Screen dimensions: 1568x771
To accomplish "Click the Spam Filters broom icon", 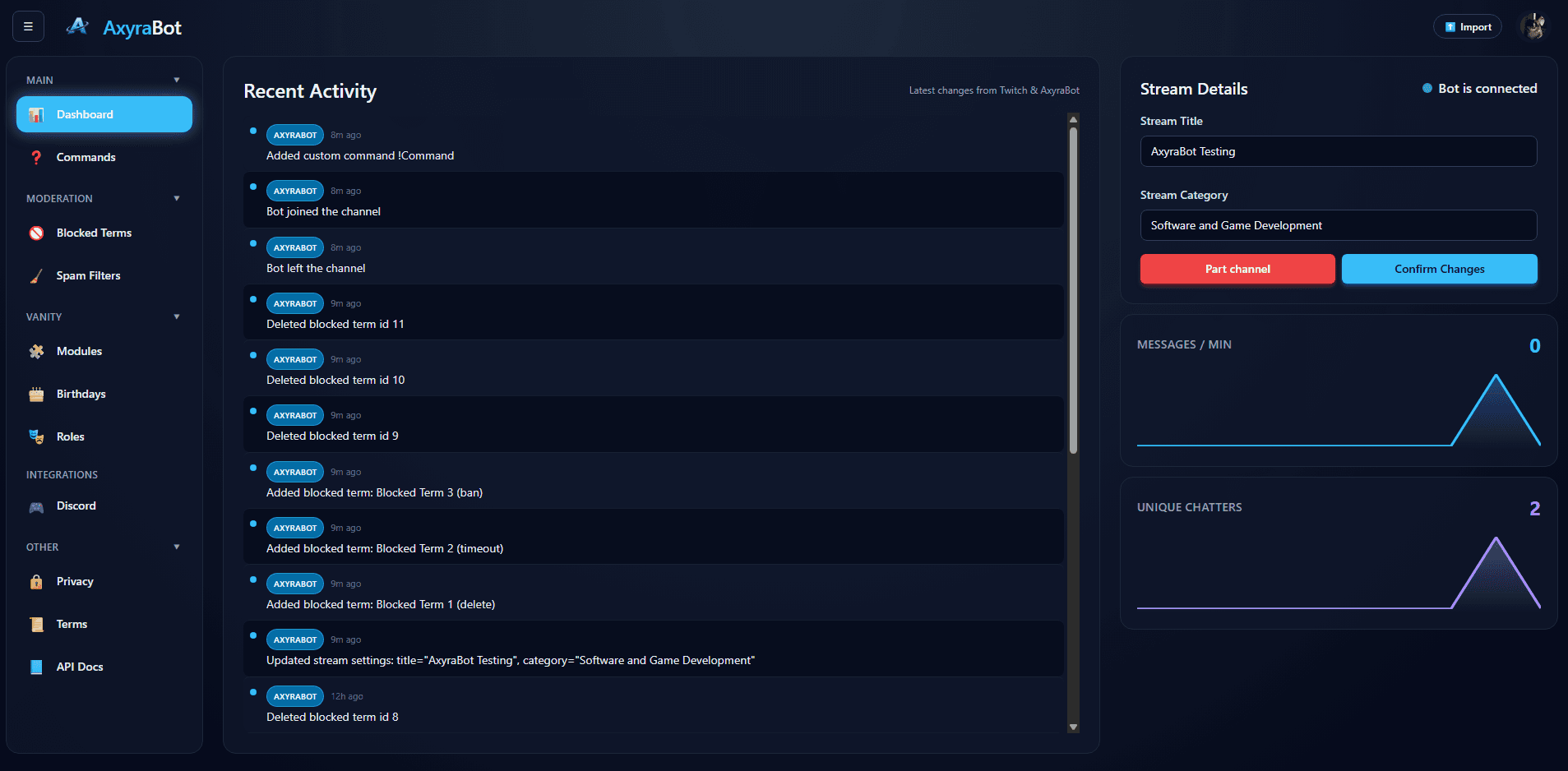I will click(x=36, y=276).
